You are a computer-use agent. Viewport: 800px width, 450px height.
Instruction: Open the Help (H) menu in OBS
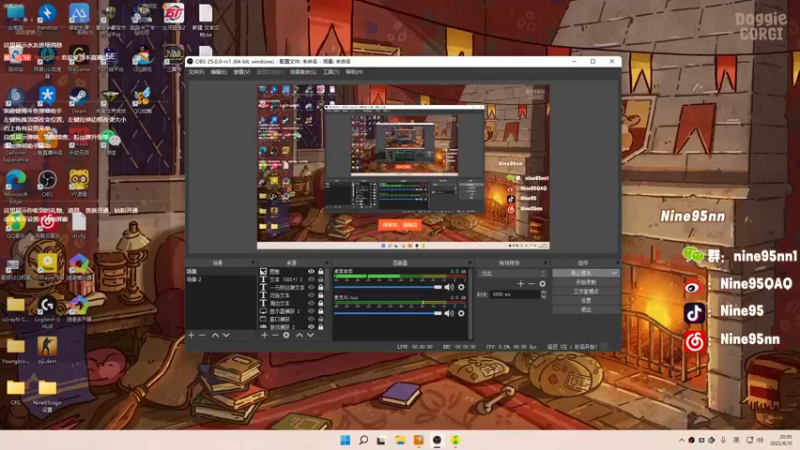click(x=354, y=72)
